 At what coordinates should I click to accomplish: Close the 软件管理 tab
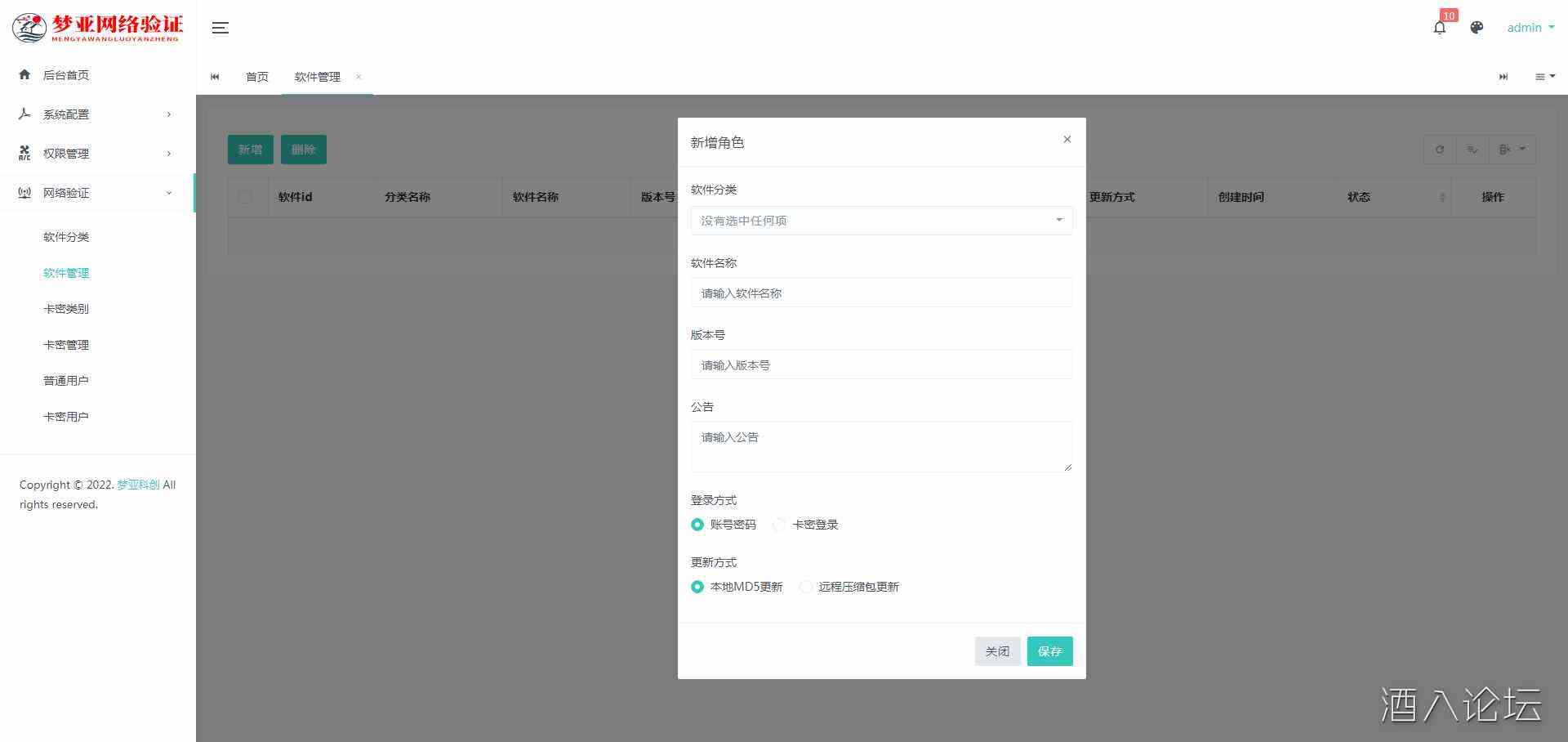tap(358, 77)
